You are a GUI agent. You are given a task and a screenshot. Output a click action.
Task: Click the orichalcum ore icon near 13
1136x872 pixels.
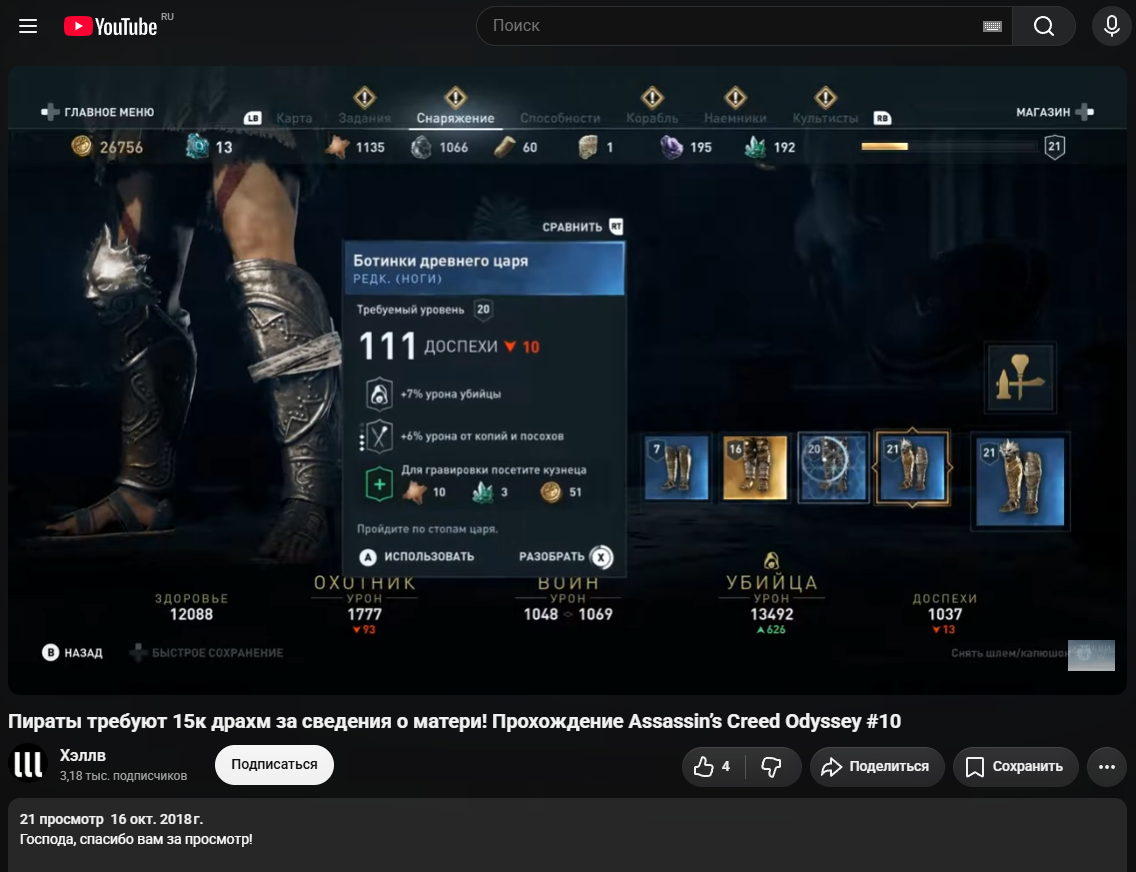tap(197, 147)
